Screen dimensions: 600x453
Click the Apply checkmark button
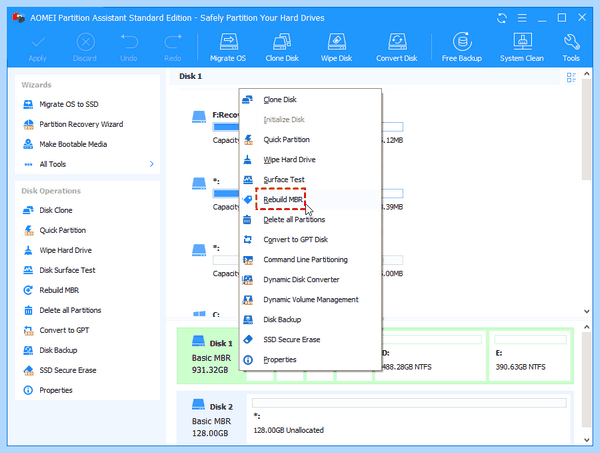coord(38,47)
